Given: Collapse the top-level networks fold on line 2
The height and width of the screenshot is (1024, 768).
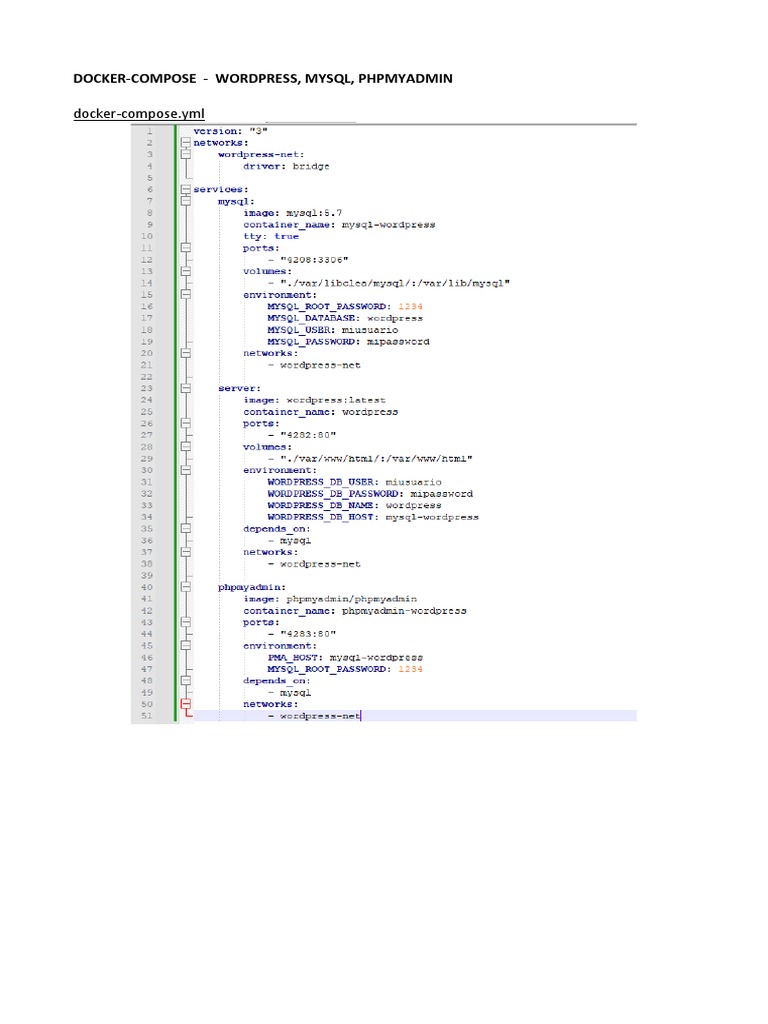Looking at the screenshot, I should [x=185, y=143].
